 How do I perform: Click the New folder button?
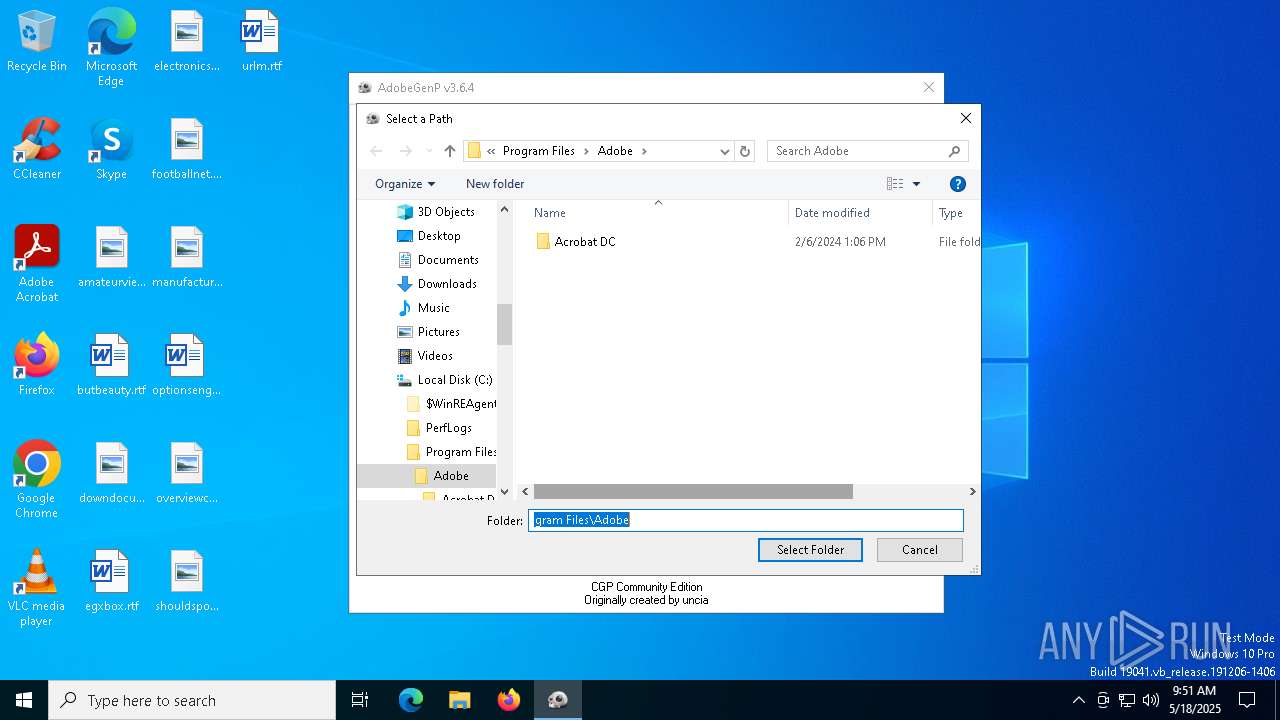[495, 184]
